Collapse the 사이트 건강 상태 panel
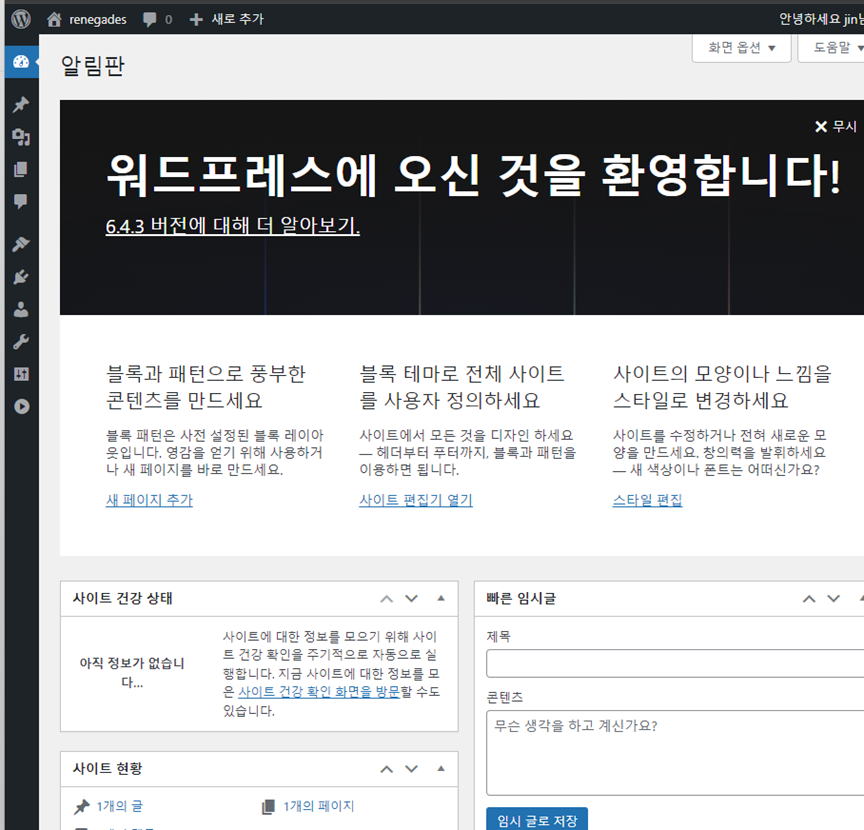Viewport: 864px width, 830px height. 441,599
